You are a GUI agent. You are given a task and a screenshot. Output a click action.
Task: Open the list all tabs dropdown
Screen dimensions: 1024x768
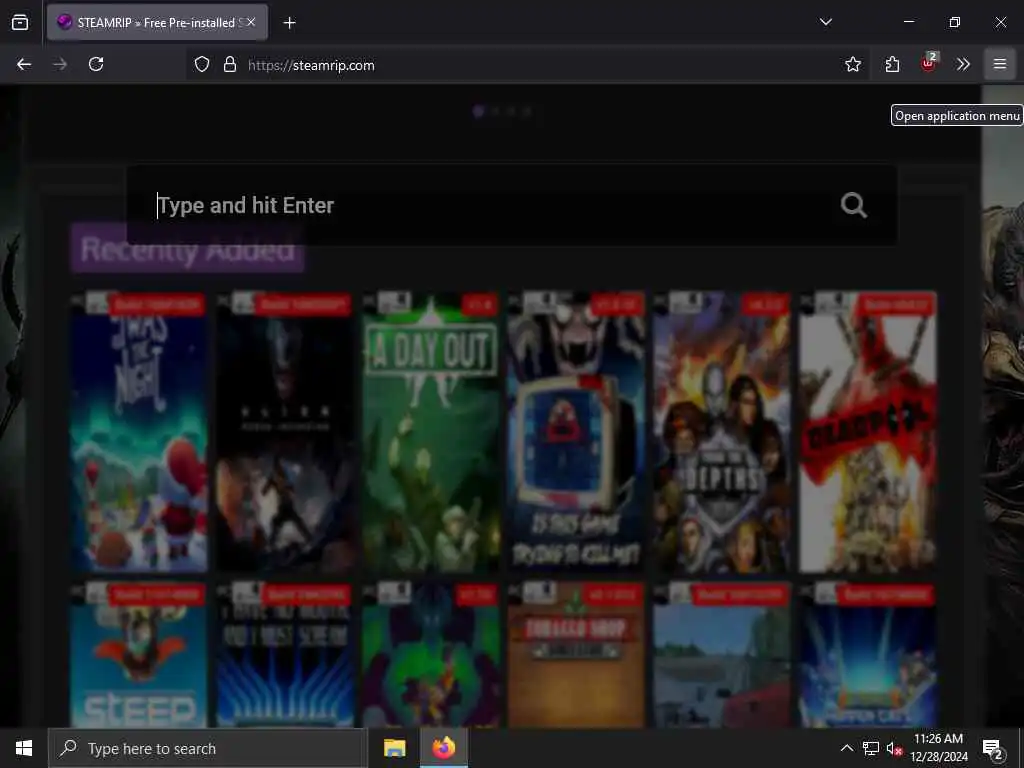(825, 22)
